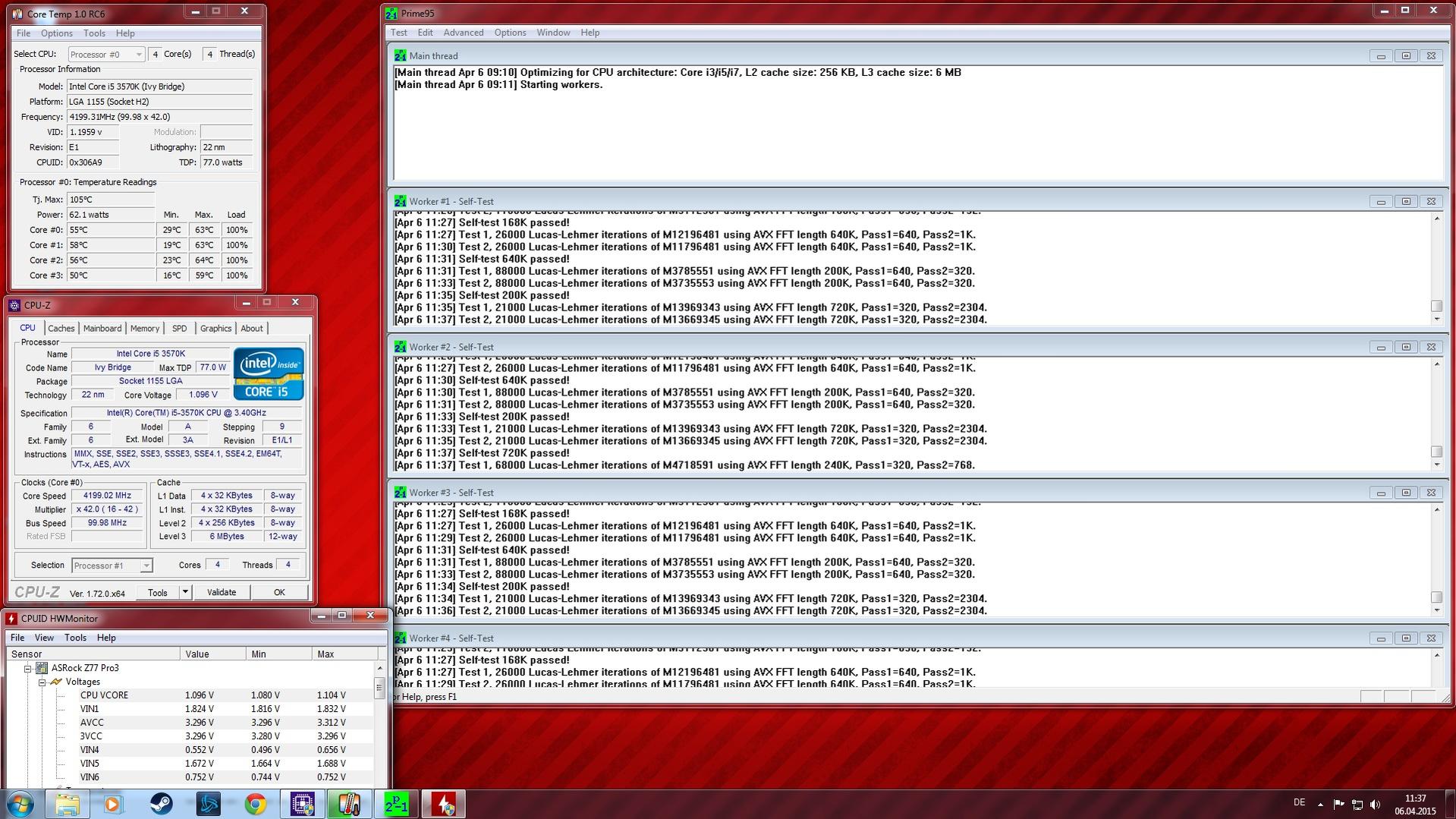Screen dimensions: 1456x819
Task: Switch to the SPD tab in CPU-Z
Action: pyautogui.click(x=179, y=329)
